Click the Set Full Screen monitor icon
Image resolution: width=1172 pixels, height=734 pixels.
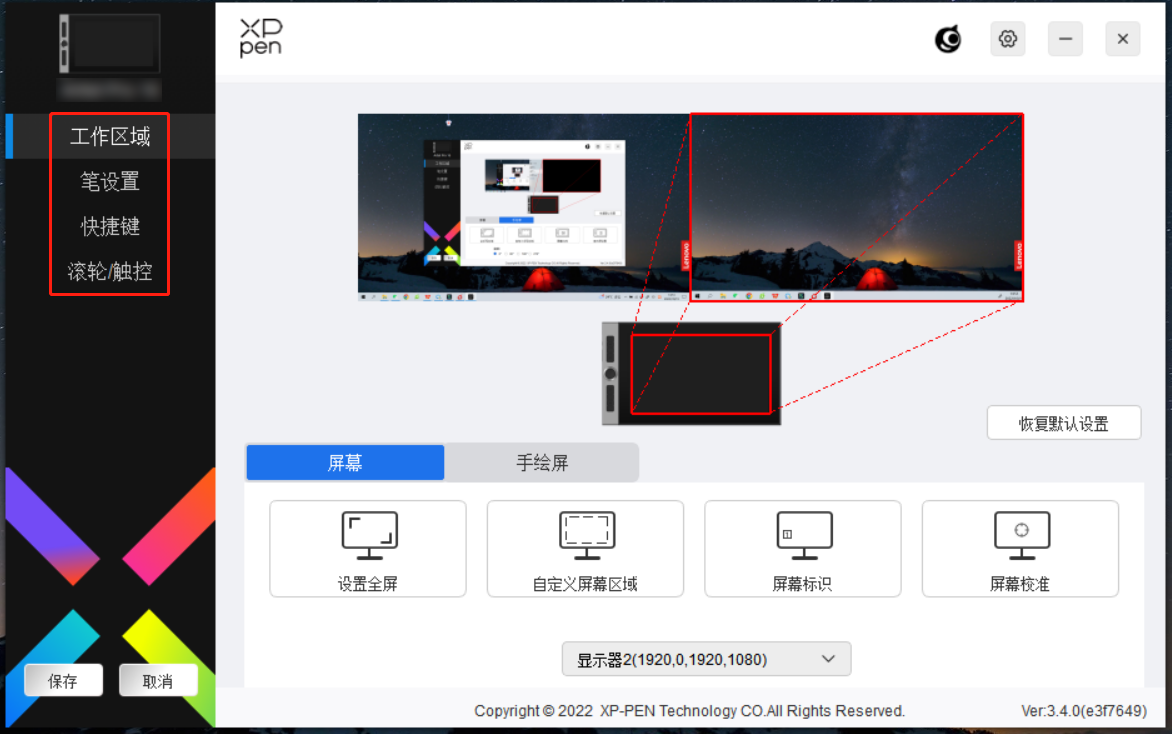369,535
